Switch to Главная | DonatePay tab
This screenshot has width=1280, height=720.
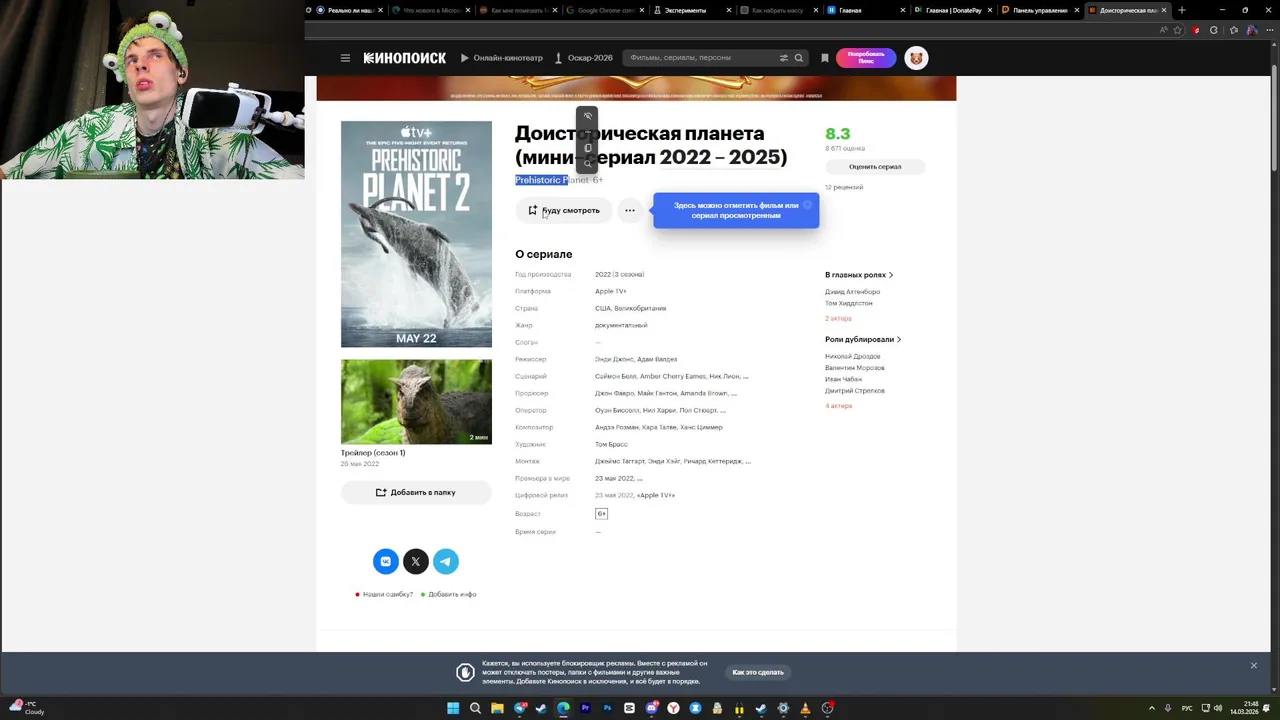click(952, 10)
